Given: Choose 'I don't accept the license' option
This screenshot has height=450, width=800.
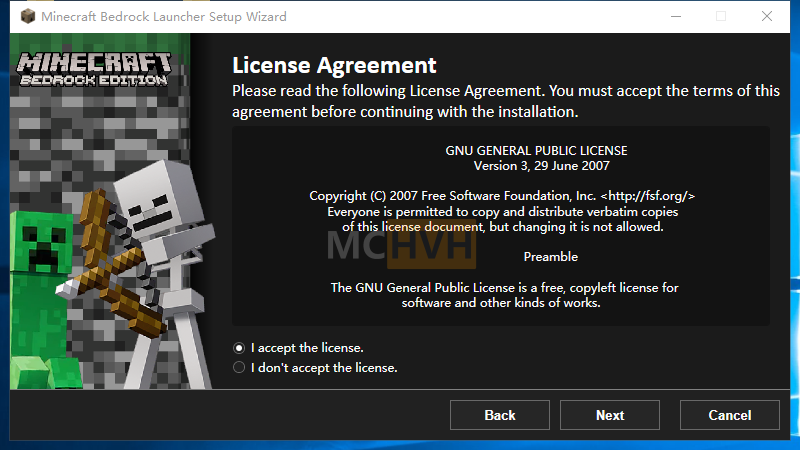Looking at the screenshot, I should click(x=239, y=367).
